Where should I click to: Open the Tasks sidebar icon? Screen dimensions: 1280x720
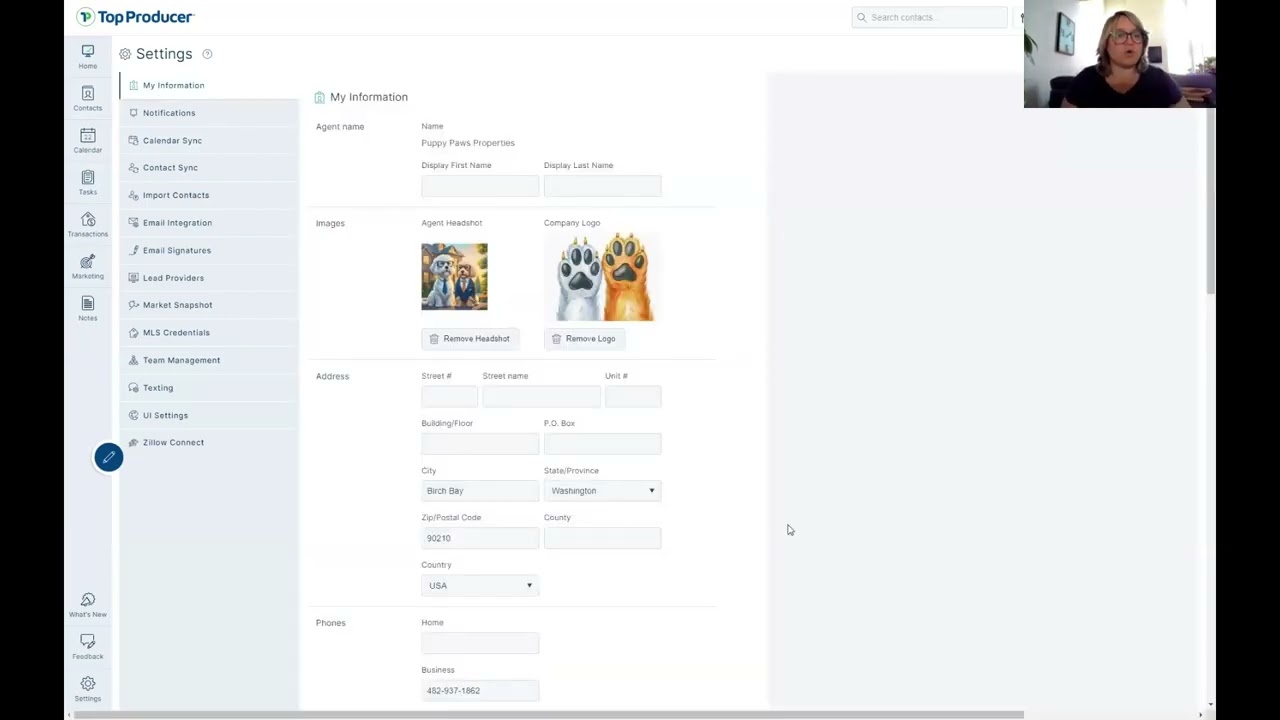tap(88, 183)
